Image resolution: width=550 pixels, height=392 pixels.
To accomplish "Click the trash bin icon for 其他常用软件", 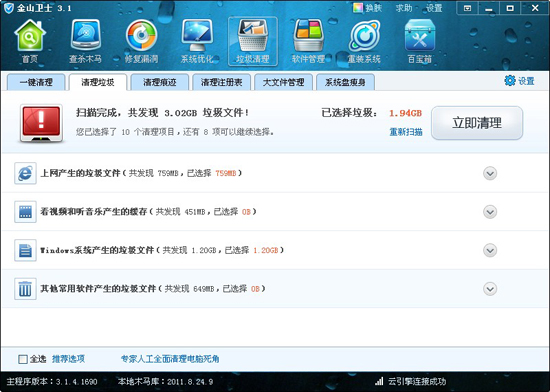I will coord(25,289).
